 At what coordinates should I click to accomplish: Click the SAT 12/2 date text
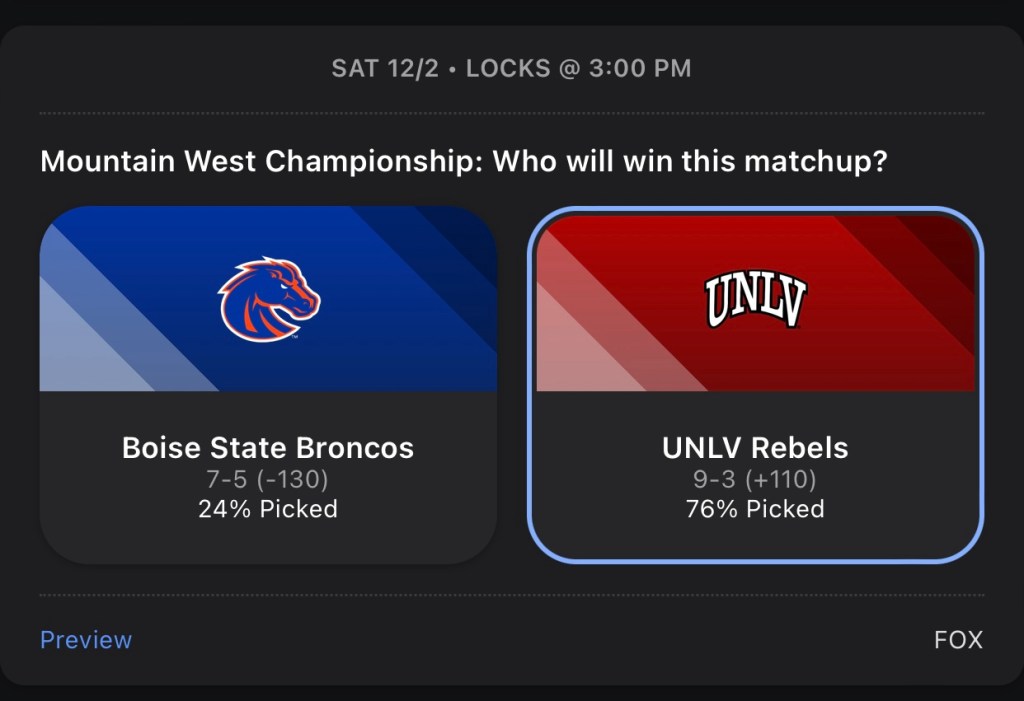click(x=385, y=69)
